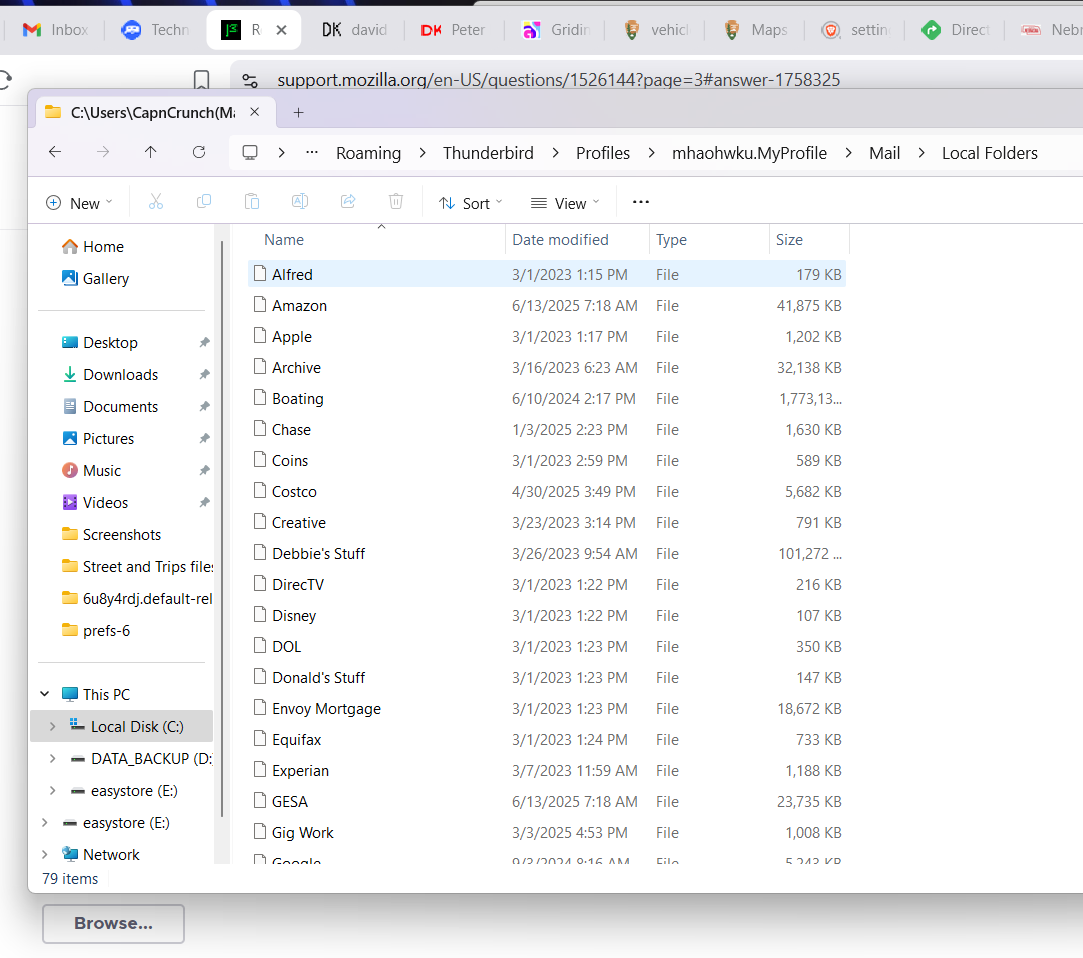
Task: Collapse the This PC tree node
Action: [x=44, y=694]
